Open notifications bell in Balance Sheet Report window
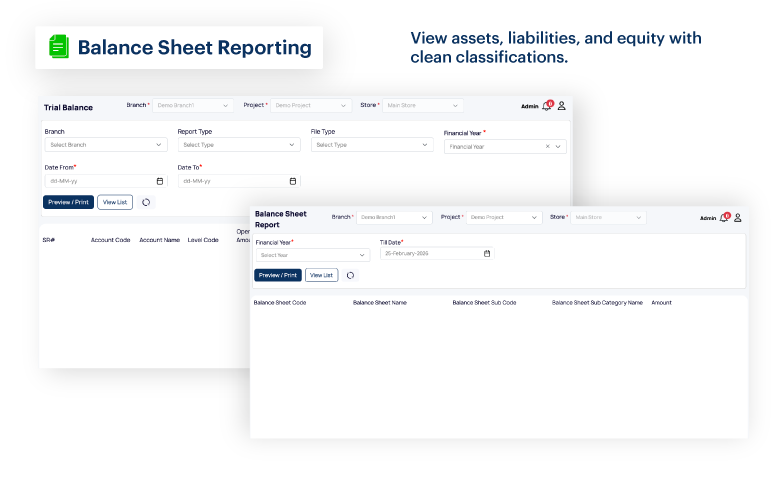 [x=724, y=217]
